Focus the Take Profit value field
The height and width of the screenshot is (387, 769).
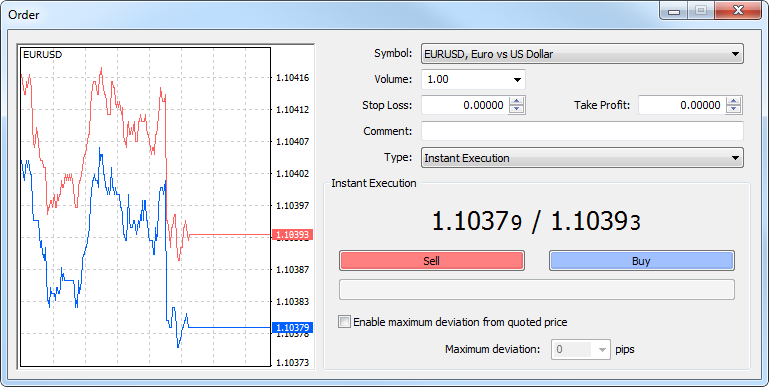pyautogui.click(x=682, y=105)
